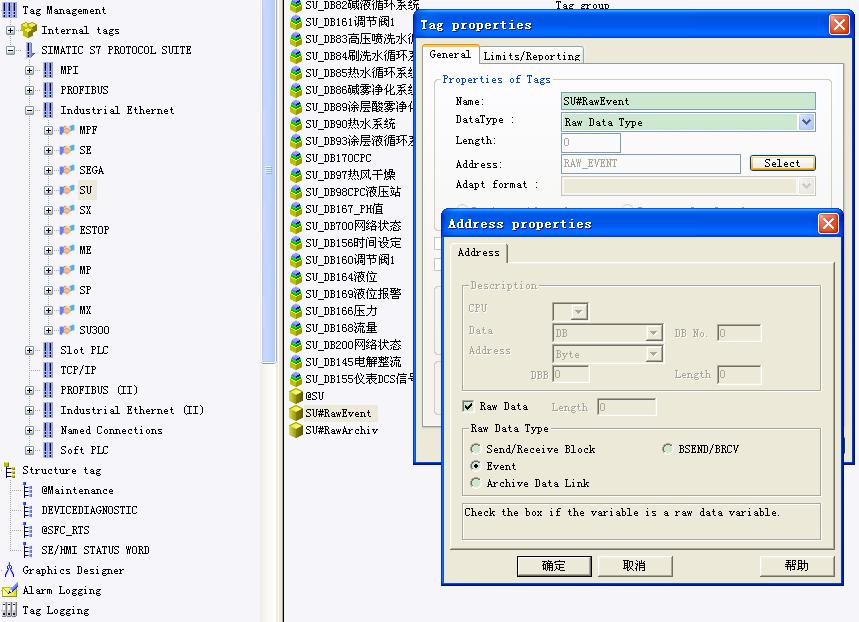
Task: Open the CPU dropdown in Address properties
Action: (578, 312)
